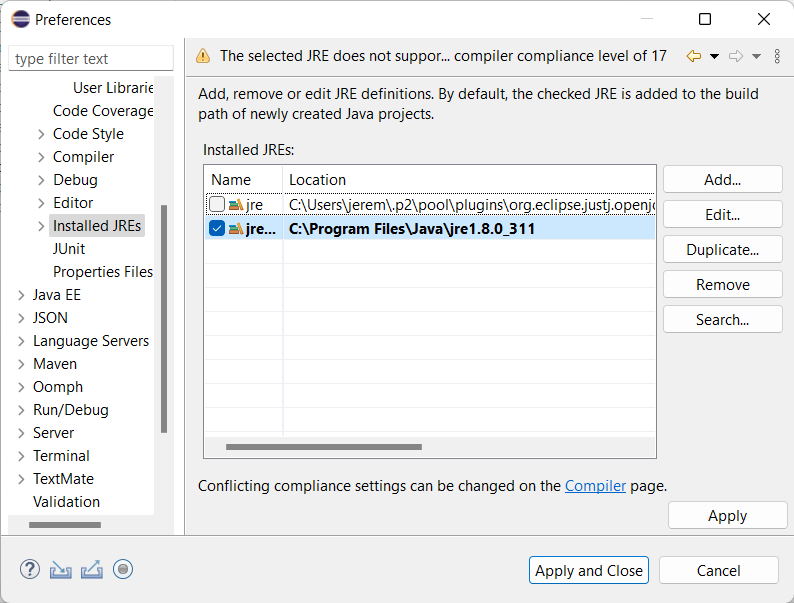Select Validation in preferences tree
The width and height of the screenshot is (794, 603).
66,502
